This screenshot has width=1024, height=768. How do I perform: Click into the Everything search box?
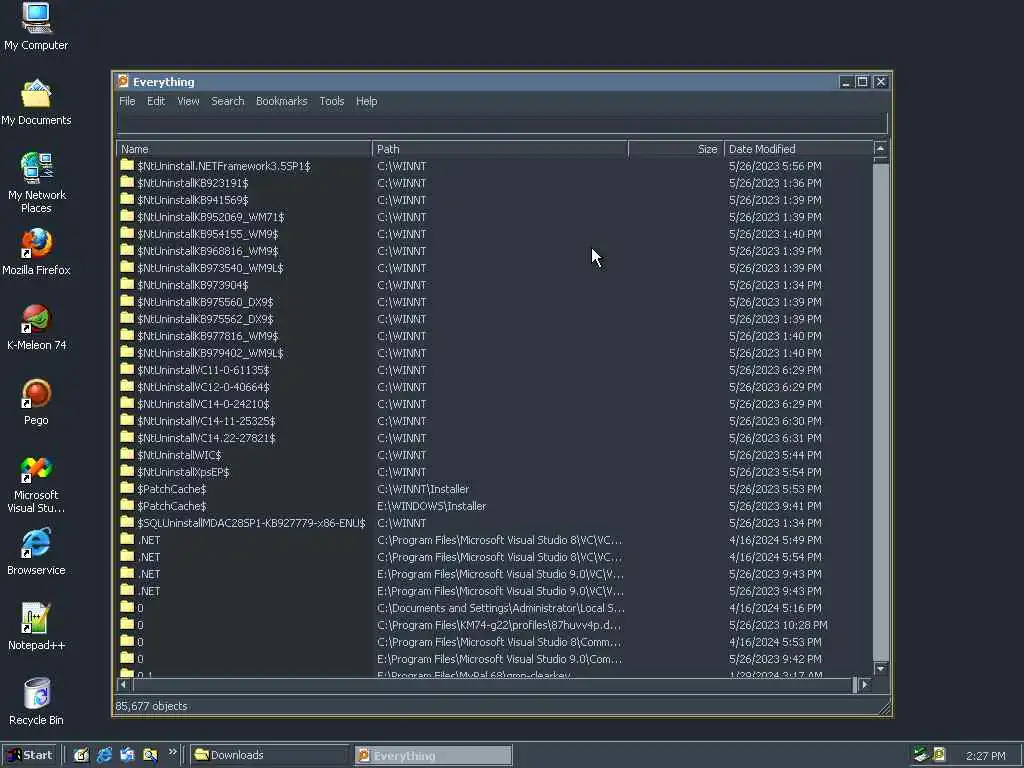(502, 123)
